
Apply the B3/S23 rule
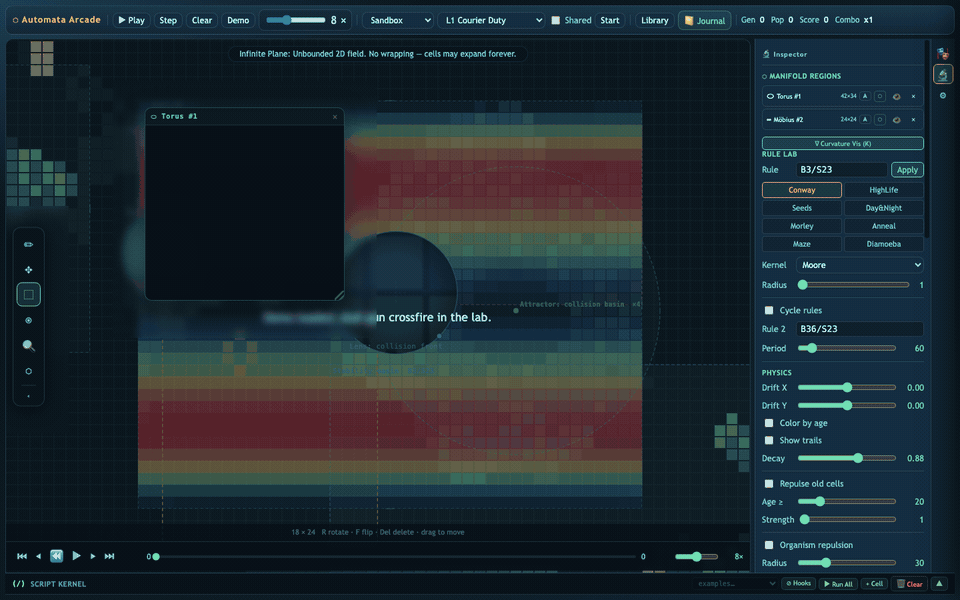907,170
